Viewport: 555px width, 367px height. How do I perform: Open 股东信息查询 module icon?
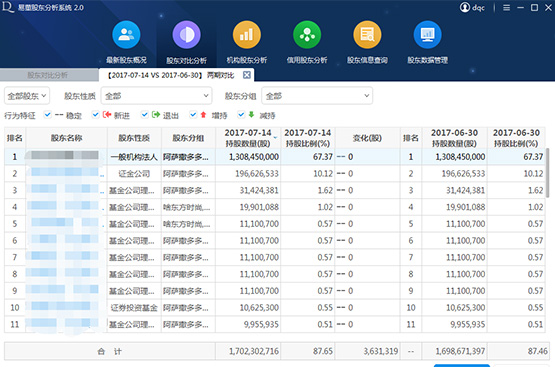(x=367, y=35)
